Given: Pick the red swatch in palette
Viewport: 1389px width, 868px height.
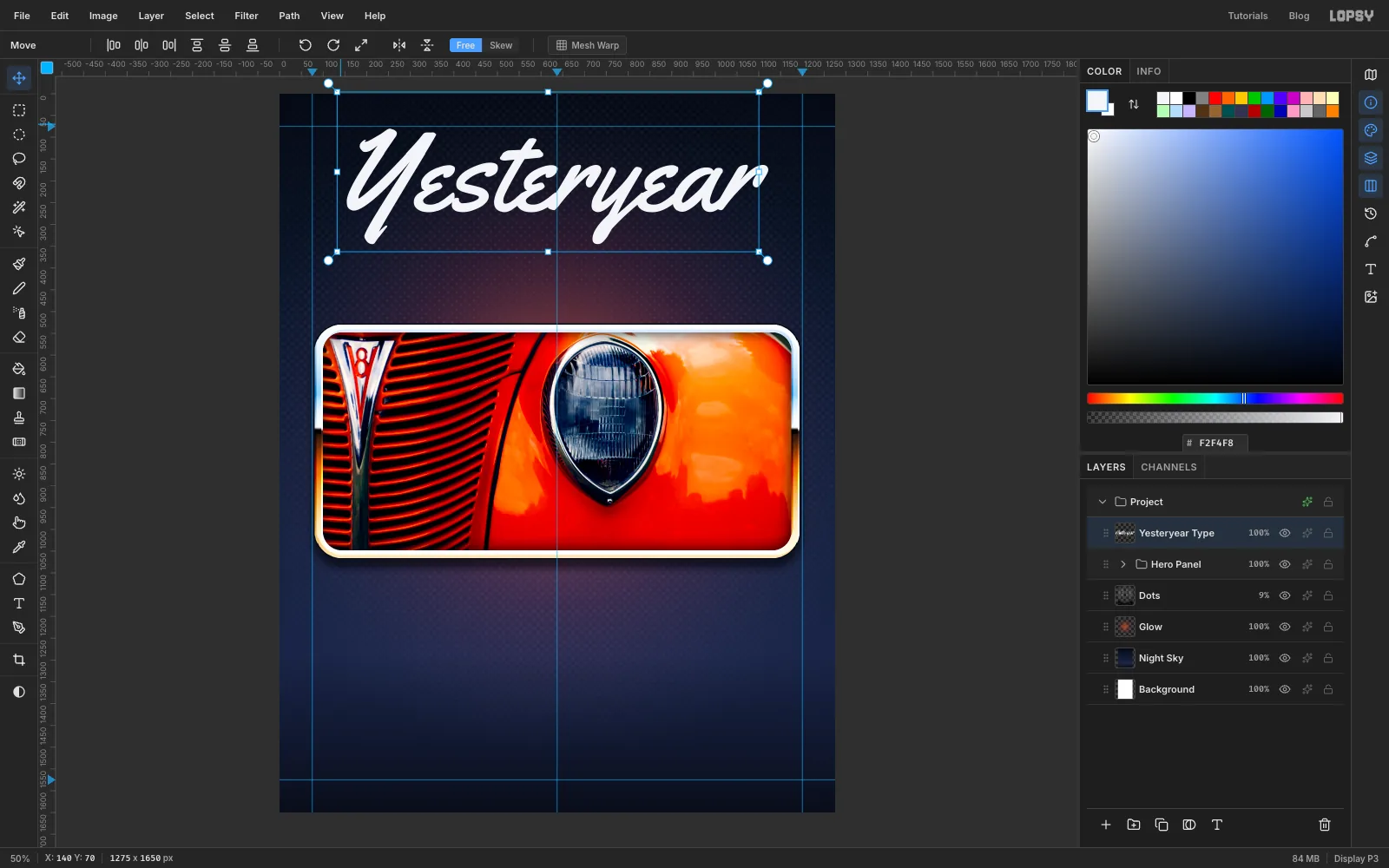Looking at the screenshot, I should [1215, 98].
